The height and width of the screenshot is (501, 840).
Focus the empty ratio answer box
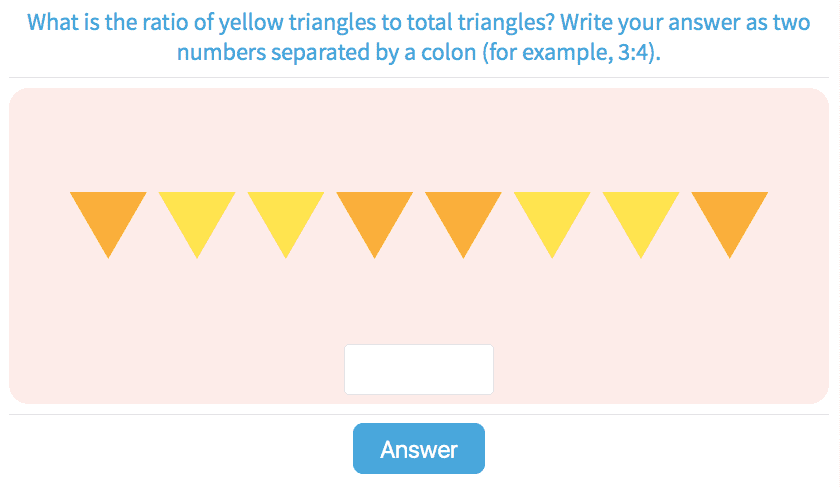click(419, 369)
